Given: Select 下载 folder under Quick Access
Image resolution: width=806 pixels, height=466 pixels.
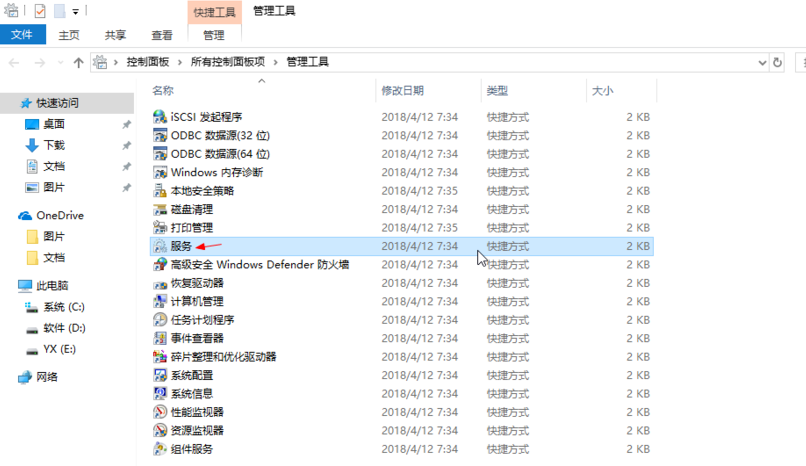Looking at the screenshot, I should [54, 145].
